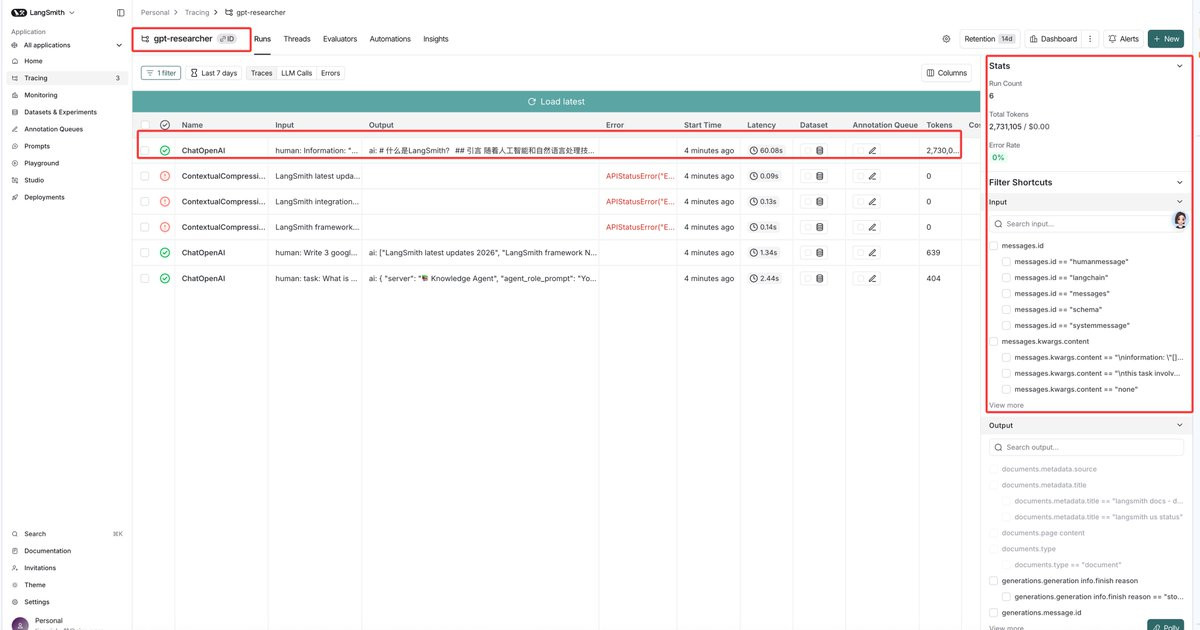The height and width of the screenshot is (630, 1200).
Task: Open sidebar Search
Action: click(35, 534)
